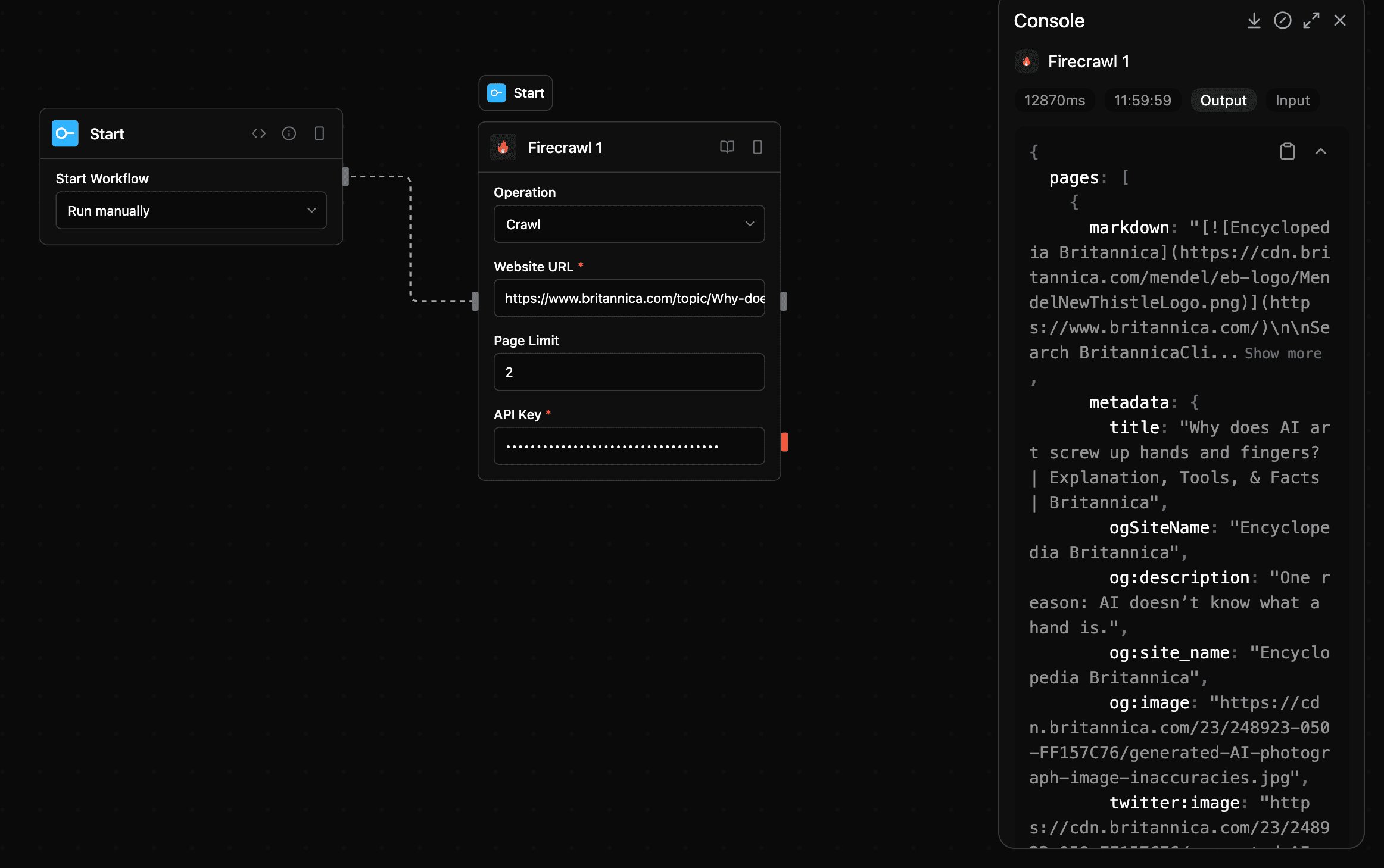Open the Operation dropdown showing Crawl
The image size is (1384, 868).
coord(629,224)
